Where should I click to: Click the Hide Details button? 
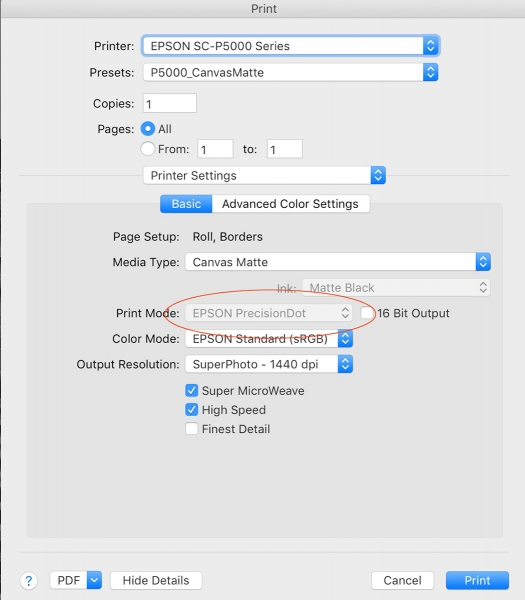pyautogui.click(x=156, y=580)
